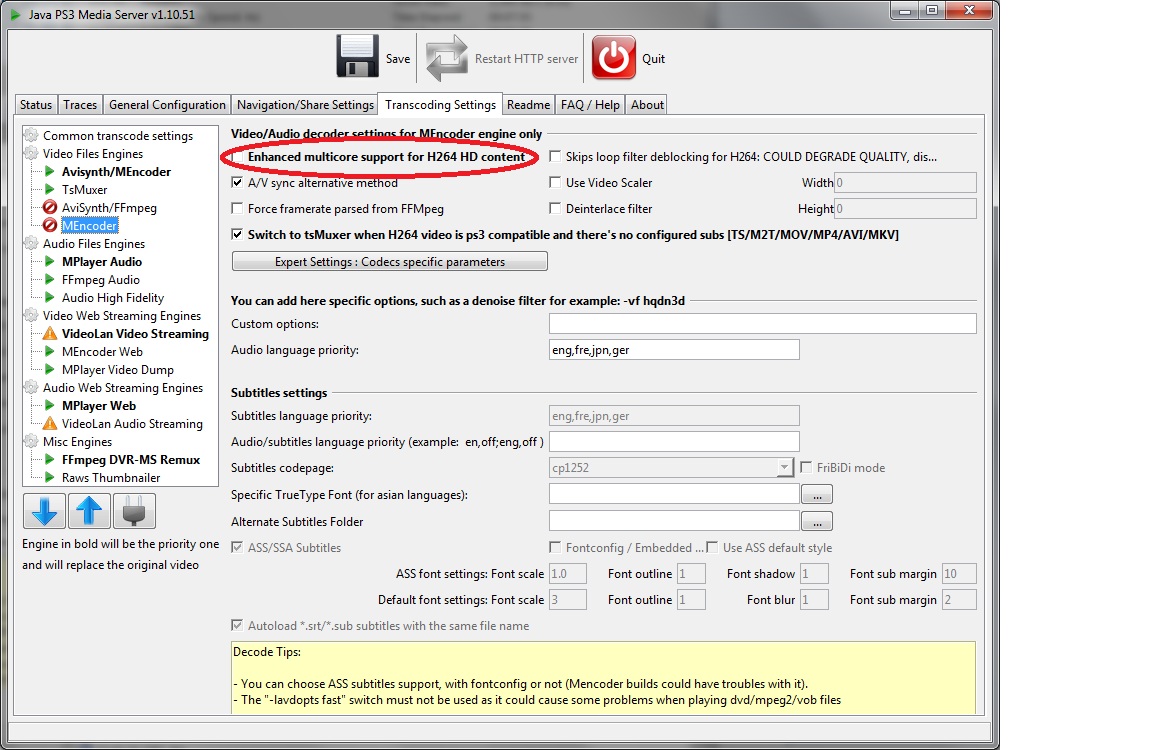Viewport: 1152px width, 750px height.
Task: Click the warning icon beside VideoLan Video Streaming
Action: (50, 333)
